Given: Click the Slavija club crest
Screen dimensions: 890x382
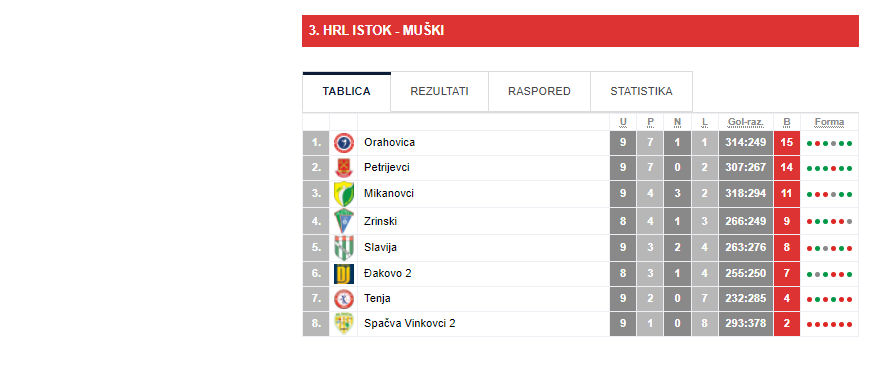Looking at the screenshot, I should tap(343, 247).
